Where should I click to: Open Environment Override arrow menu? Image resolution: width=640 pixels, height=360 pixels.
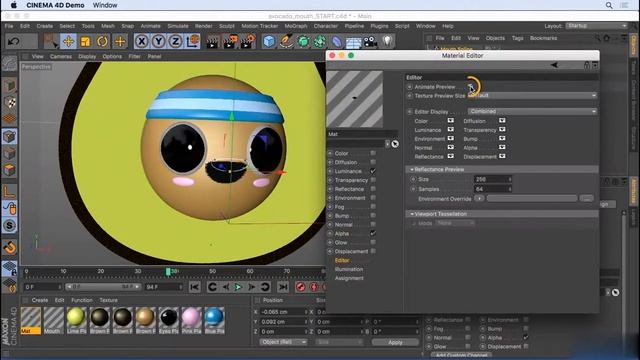click(479, 198)
